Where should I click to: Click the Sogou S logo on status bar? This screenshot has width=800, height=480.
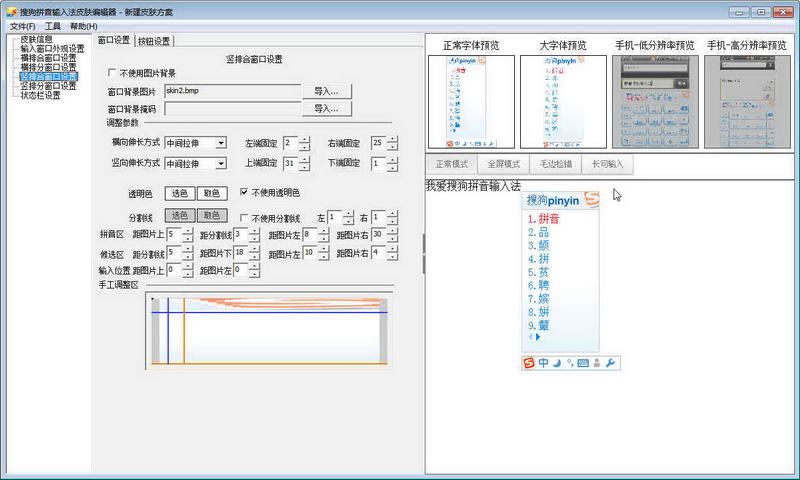(529, 363)
